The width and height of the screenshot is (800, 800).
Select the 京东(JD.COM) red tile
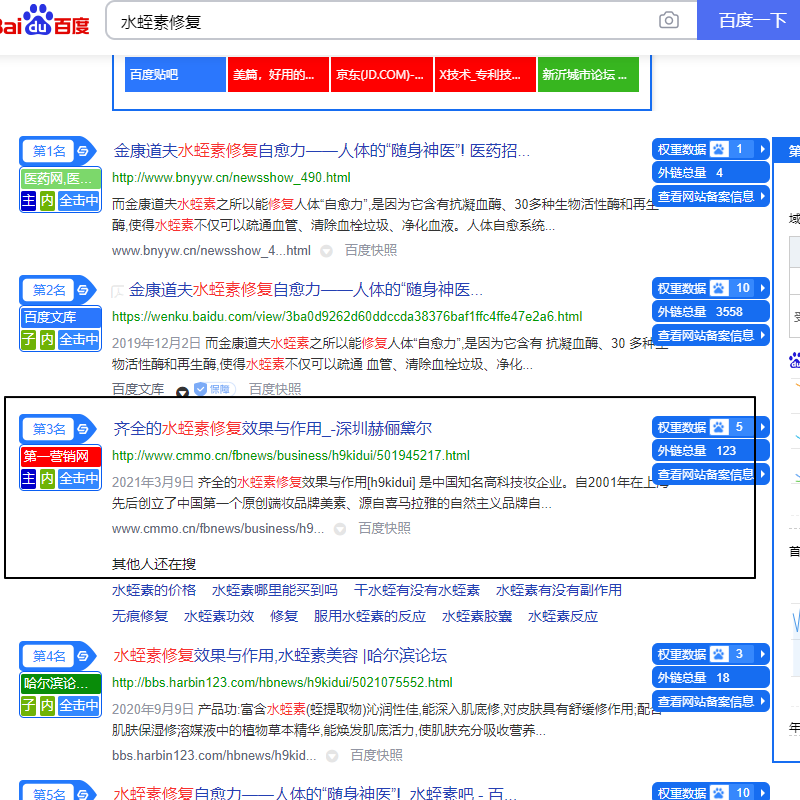coord(382,74)
